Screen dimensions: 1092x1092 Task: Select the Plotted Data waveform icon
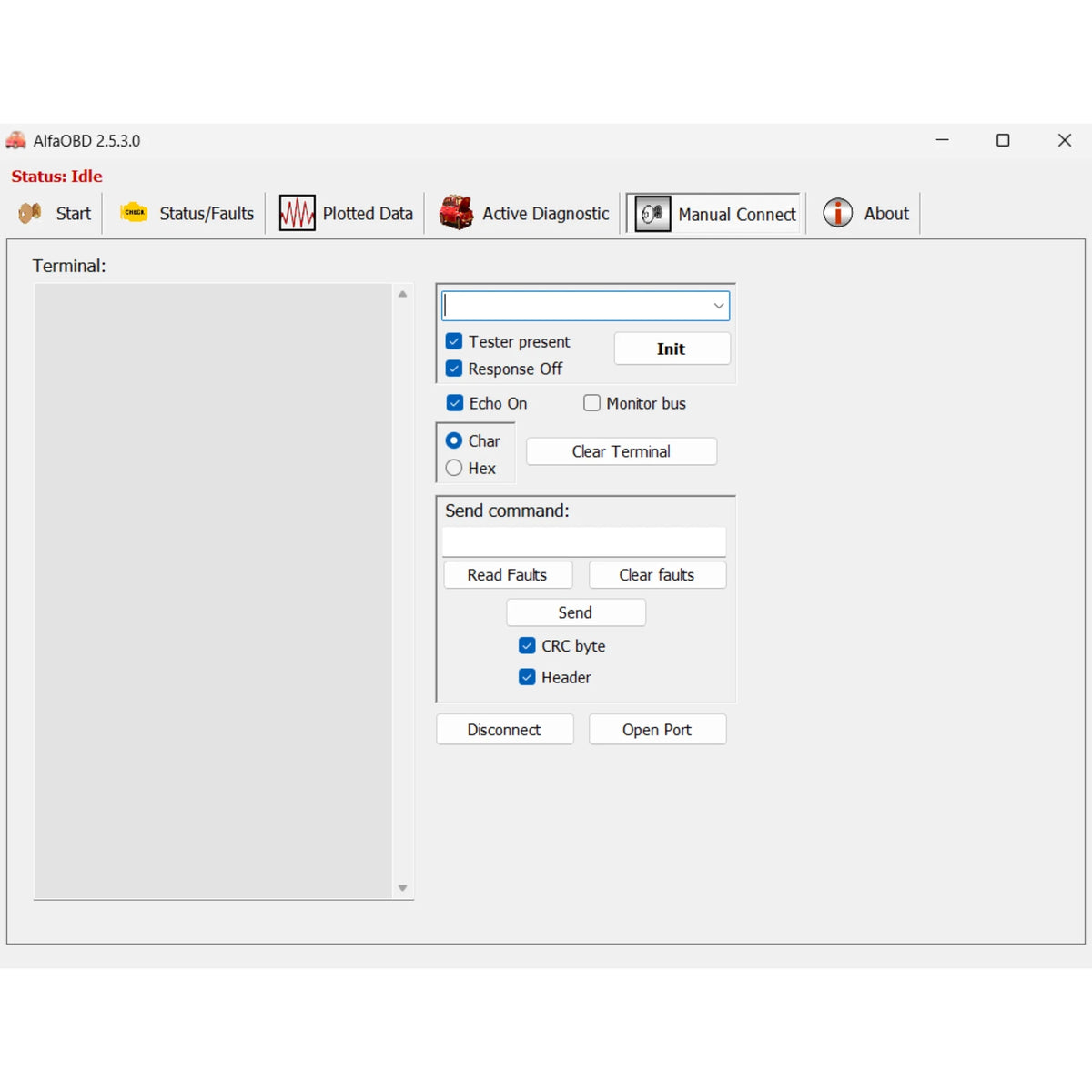coord(297,211)
